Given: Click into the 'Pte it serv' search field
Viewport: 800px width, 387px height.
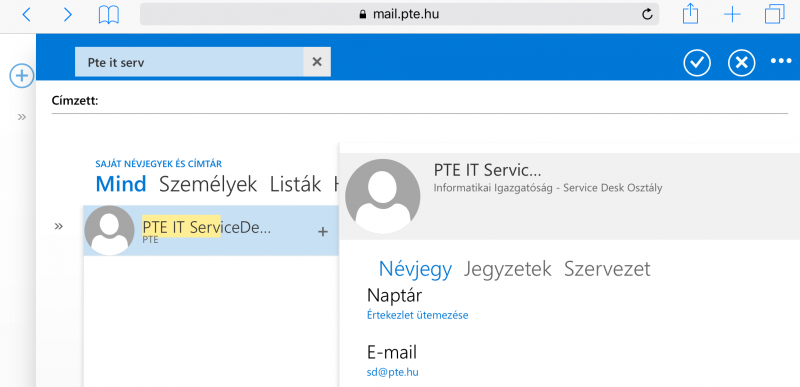Looking at the screenshot, I should (189, 62).
